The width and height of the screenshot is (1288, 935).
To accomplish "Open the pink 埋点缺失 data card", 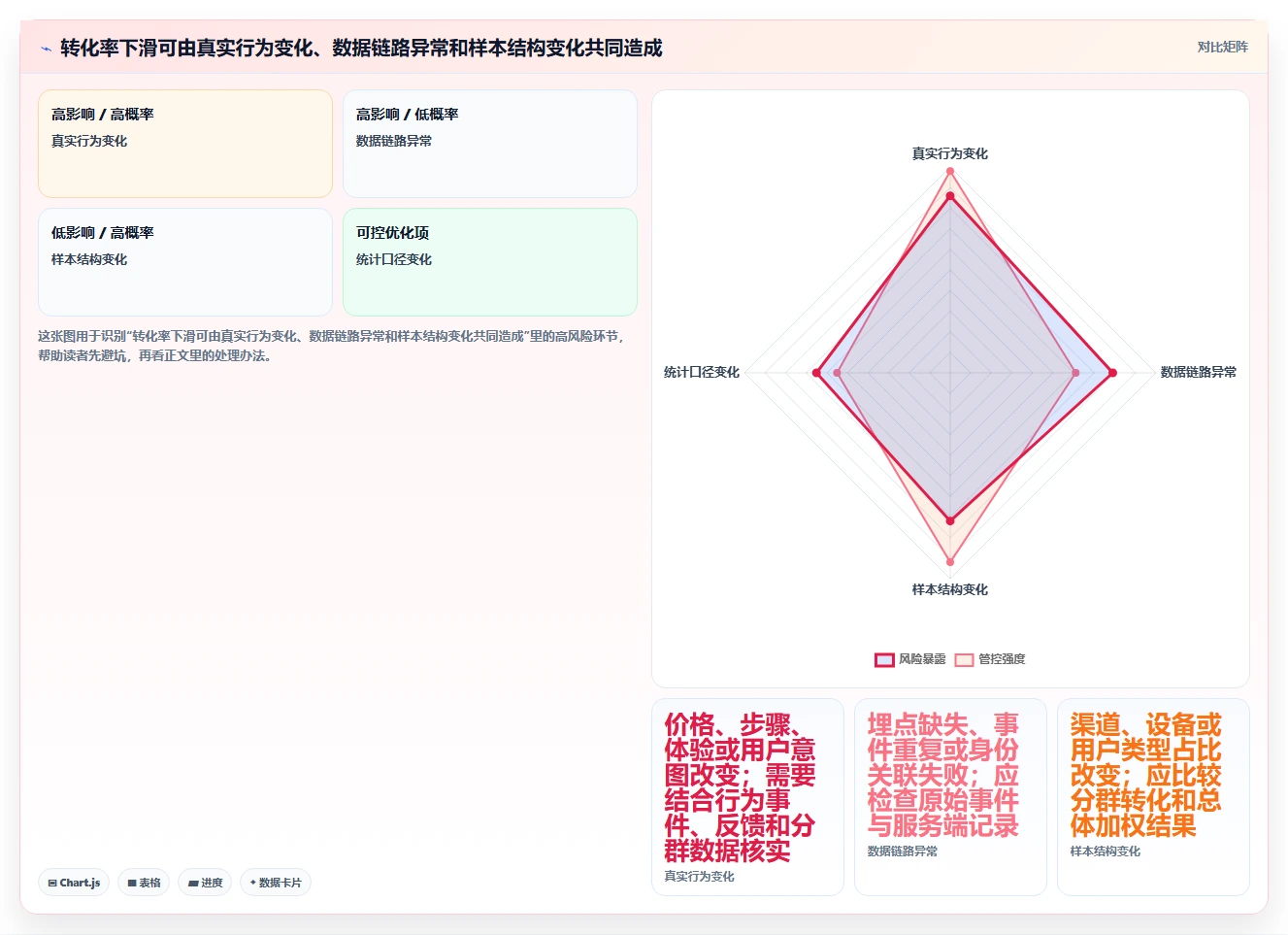I will [x=950, y=797].
